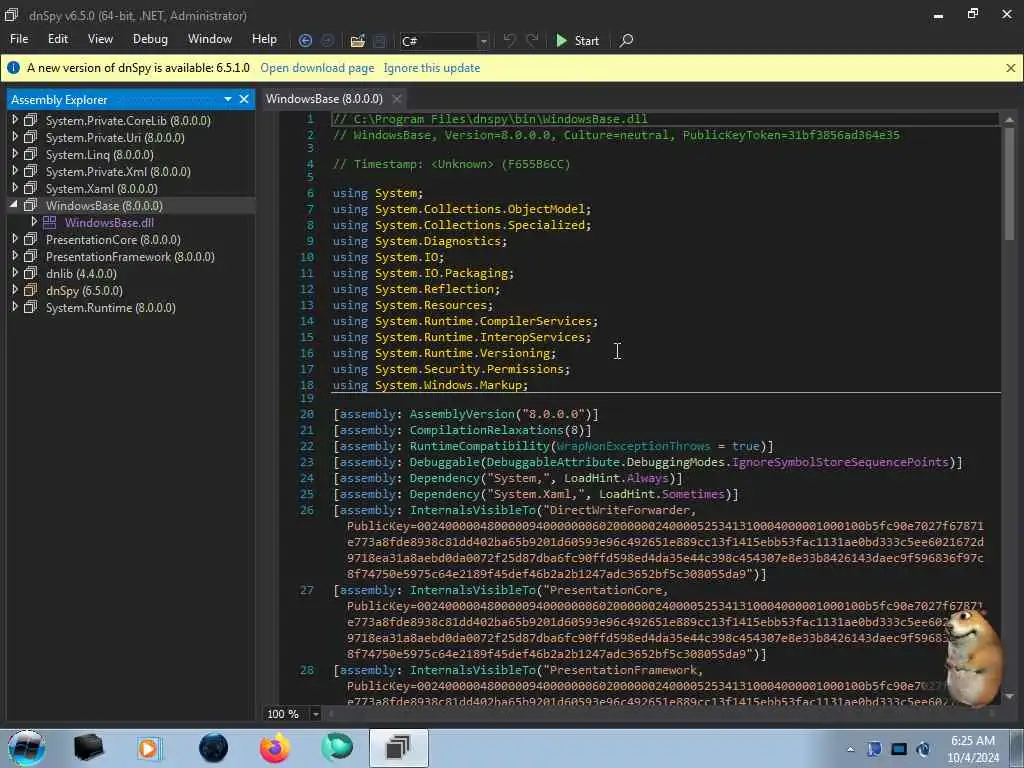The width and height of the screenshot is (1024, 768).
Task: Start debugging with the Start button
Action: (577, 40)
